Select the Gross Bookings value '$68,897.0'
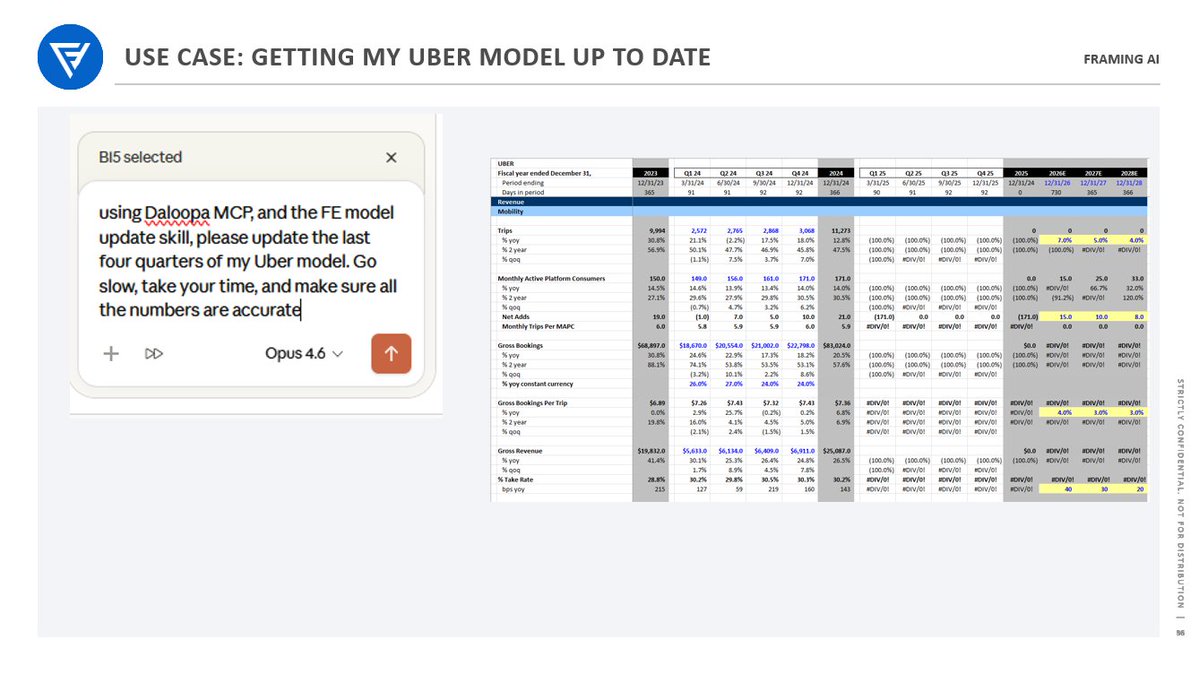1199x674 pixels. (x=651, y=345)
